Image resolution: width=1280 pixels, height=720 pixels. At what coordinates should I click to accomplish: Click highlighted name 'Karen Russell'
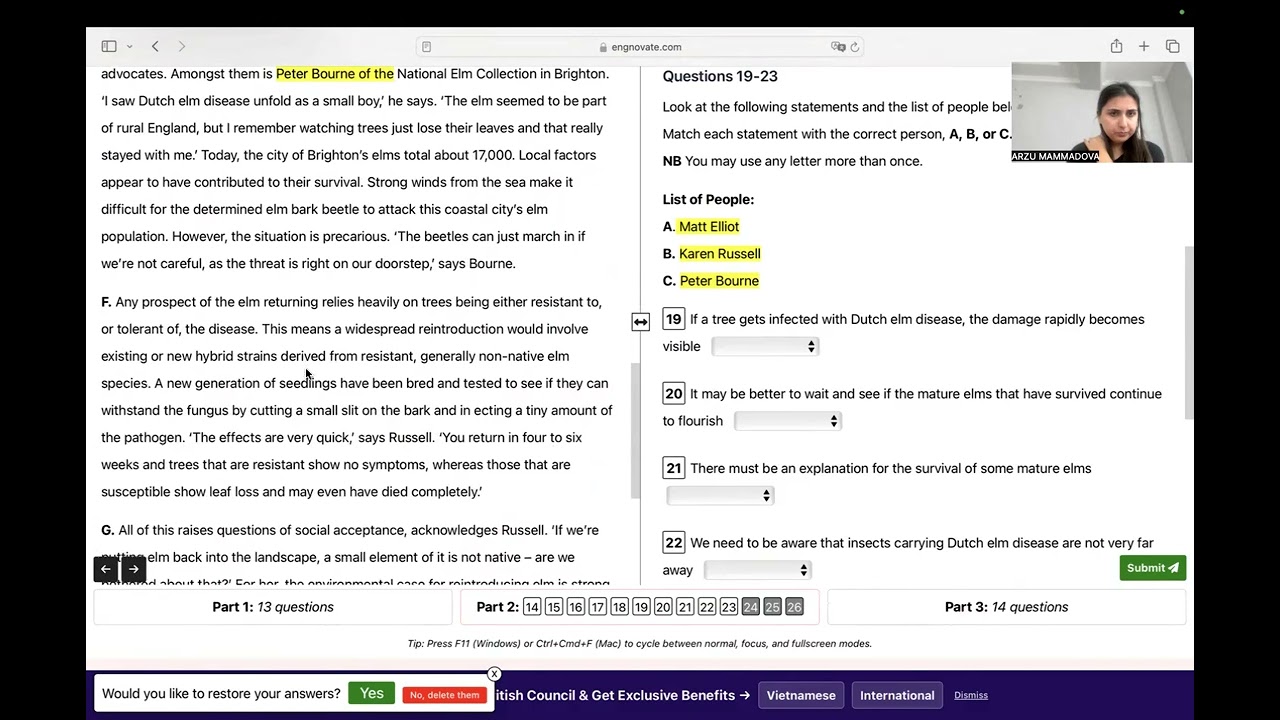click(720, 254)
